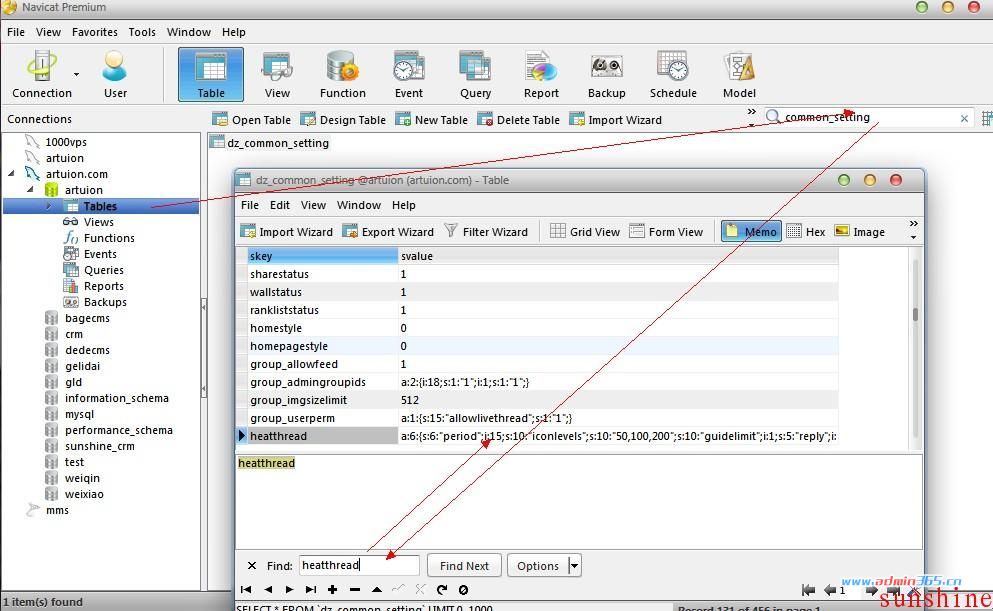This screenshot has width=993, height=611.
Task: Click the Options button in Find bar
Action: [538, 565]
